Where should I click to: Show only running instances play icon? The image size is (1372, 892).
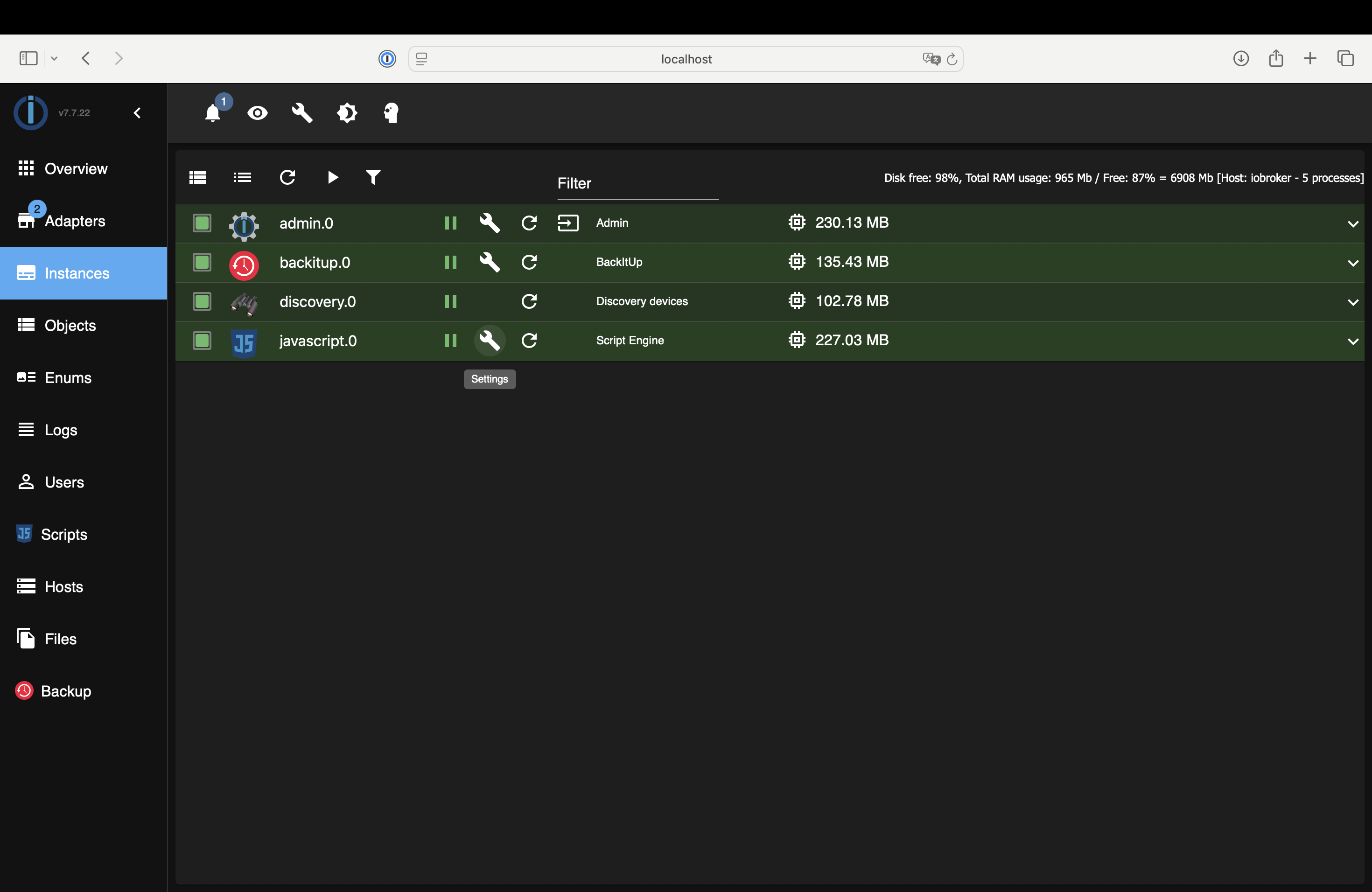pyautogui.click(x=333, y=177)
